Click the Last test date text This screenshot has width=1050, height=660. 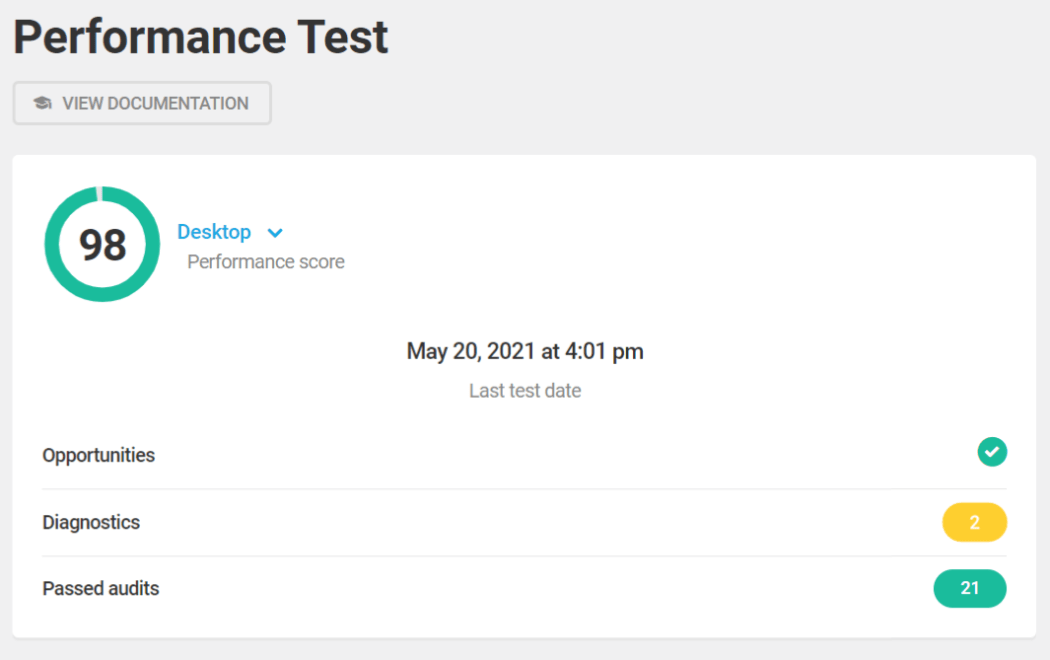tap(525, 390)
